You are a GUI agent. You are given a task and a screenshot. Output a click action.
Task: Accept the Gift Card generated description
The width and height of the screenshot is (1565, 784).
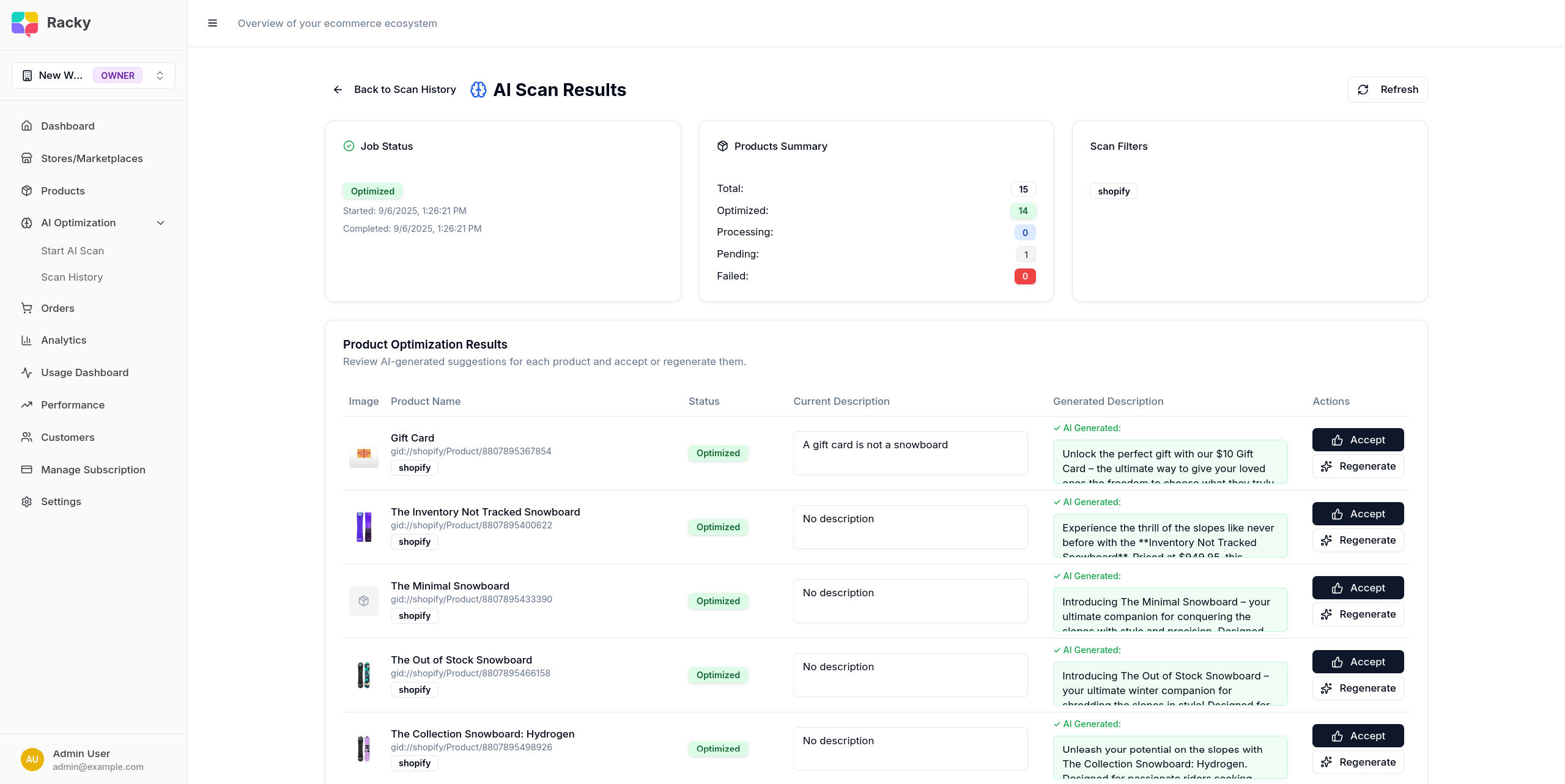[x=1357, y=440]
